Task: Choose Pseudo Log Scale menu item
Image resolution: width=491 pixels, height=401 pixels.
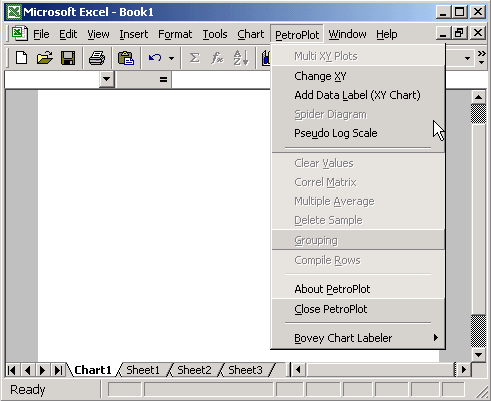Action: (x=358, y=133)
